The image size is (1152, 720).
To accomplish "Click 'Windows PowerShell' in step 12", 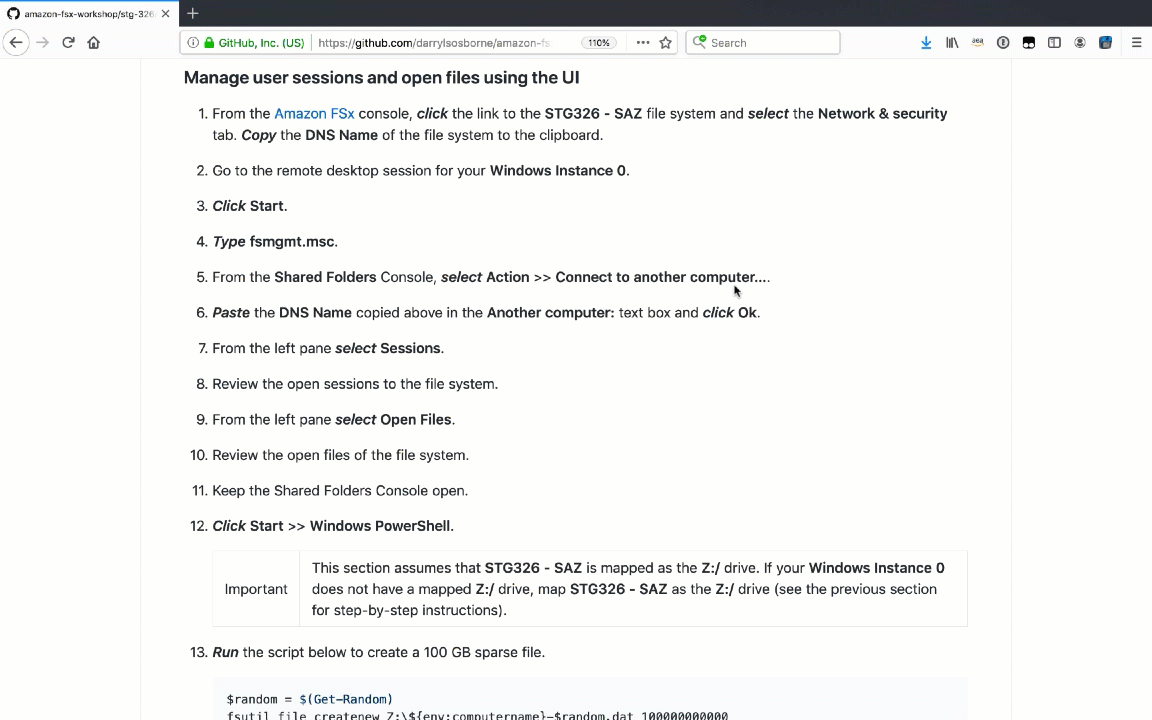I will 380,526.
